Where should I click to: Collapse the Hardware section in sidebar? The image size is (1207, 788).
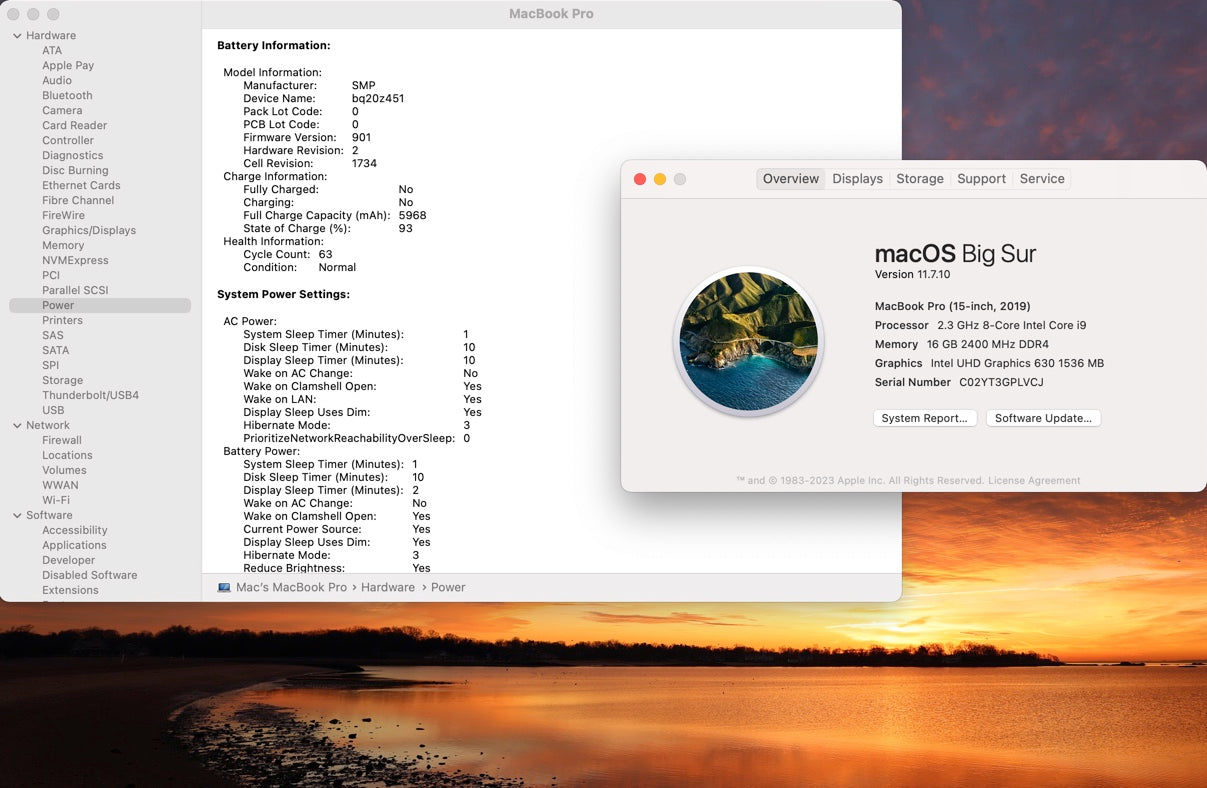[x=17, y=36]
